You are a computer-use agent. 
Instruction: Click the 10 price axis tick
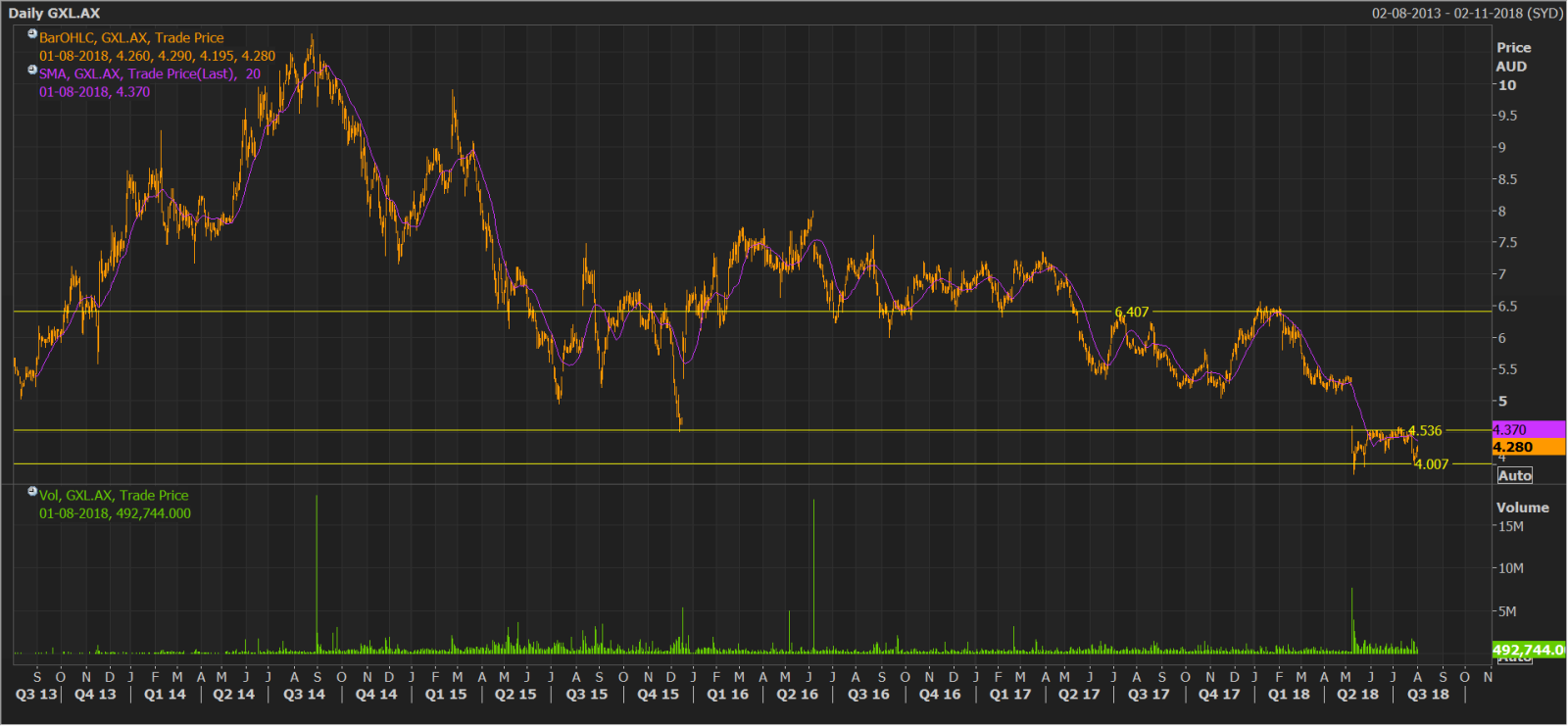[1507, 85]
